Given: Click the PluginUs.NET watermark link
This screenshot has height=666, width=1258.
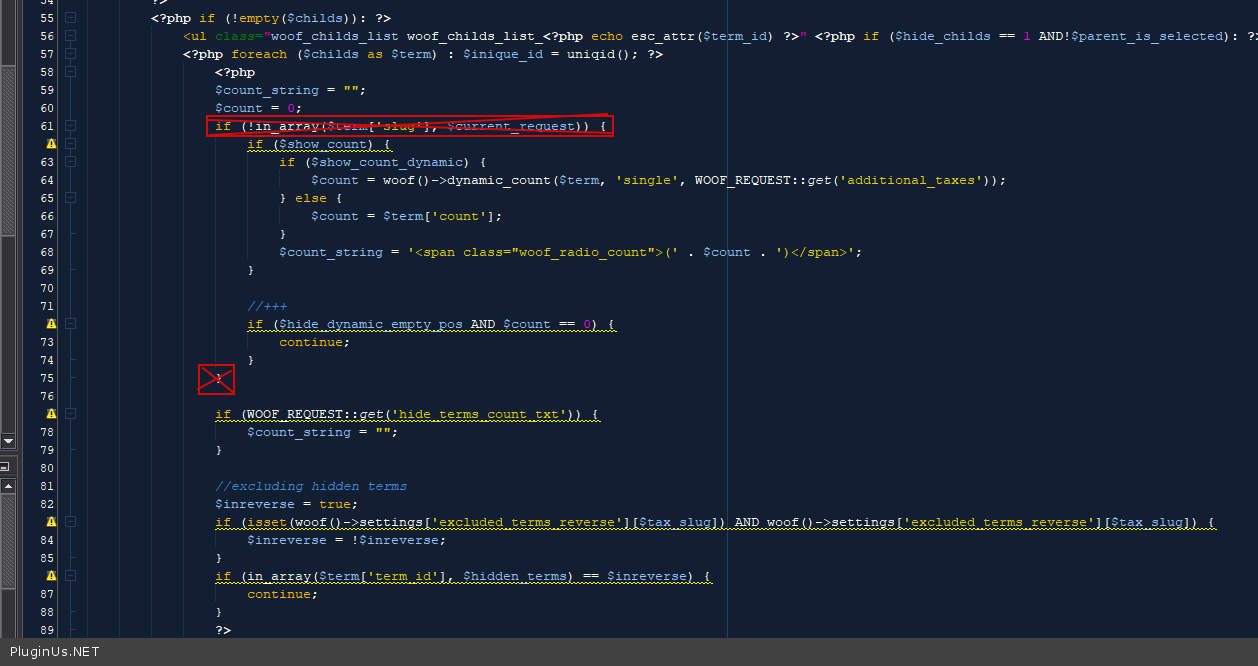Looking at the screenshot, I should [55, 652].
